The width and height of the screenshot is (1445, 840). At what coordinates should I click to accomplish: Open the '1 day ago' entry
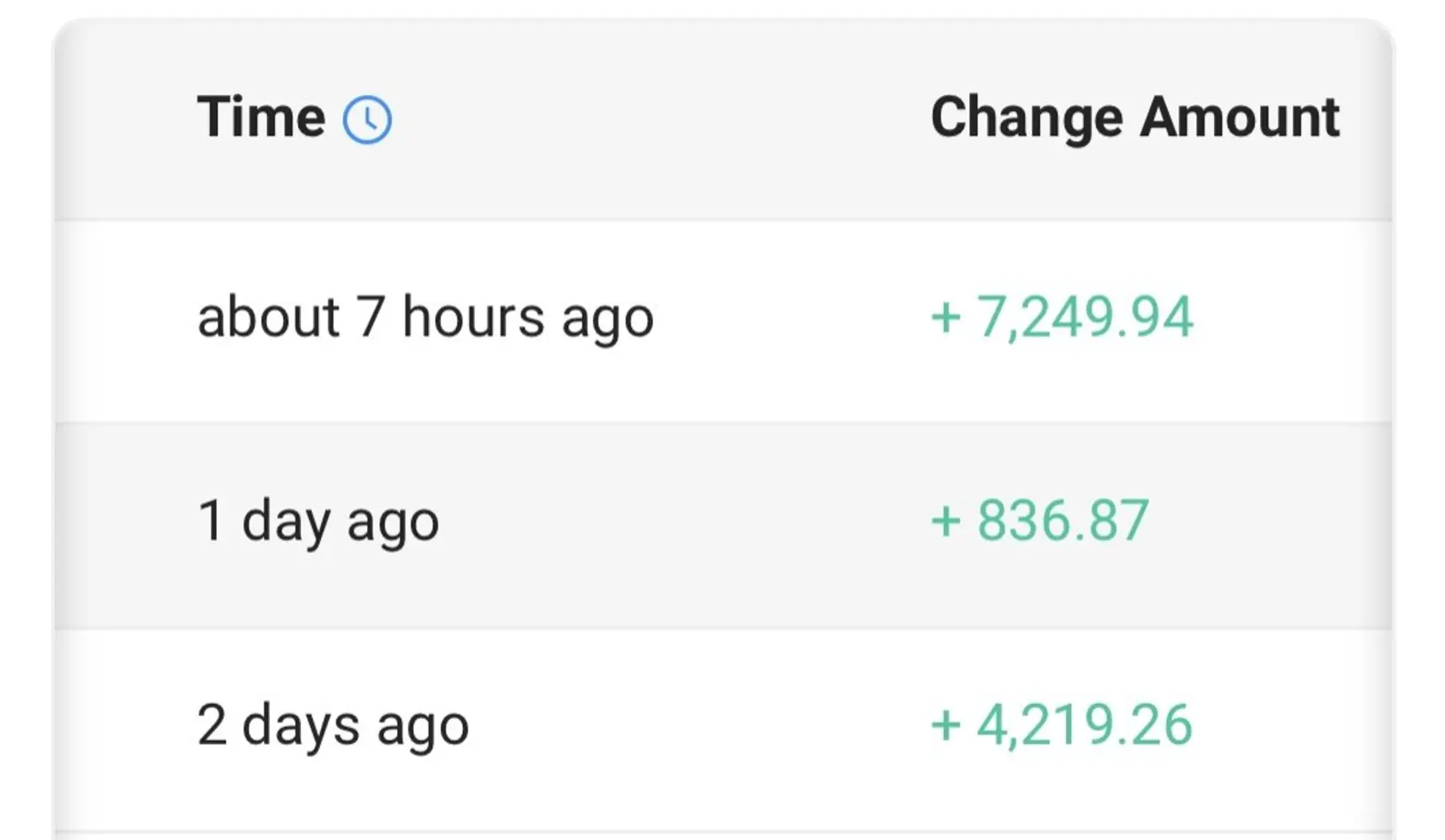pyautogui.click(x=318, y=522)
